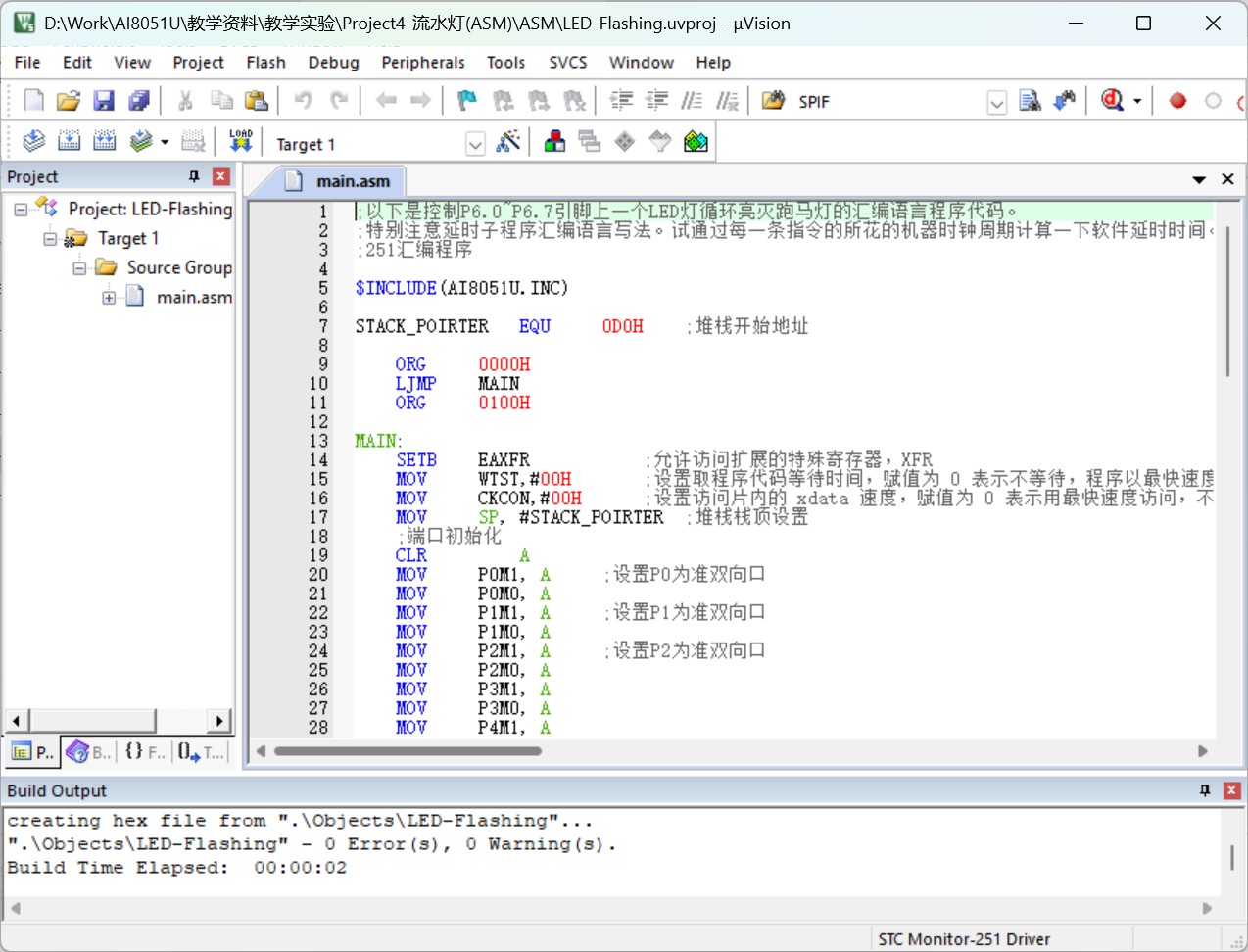Translate the current file

33,142
